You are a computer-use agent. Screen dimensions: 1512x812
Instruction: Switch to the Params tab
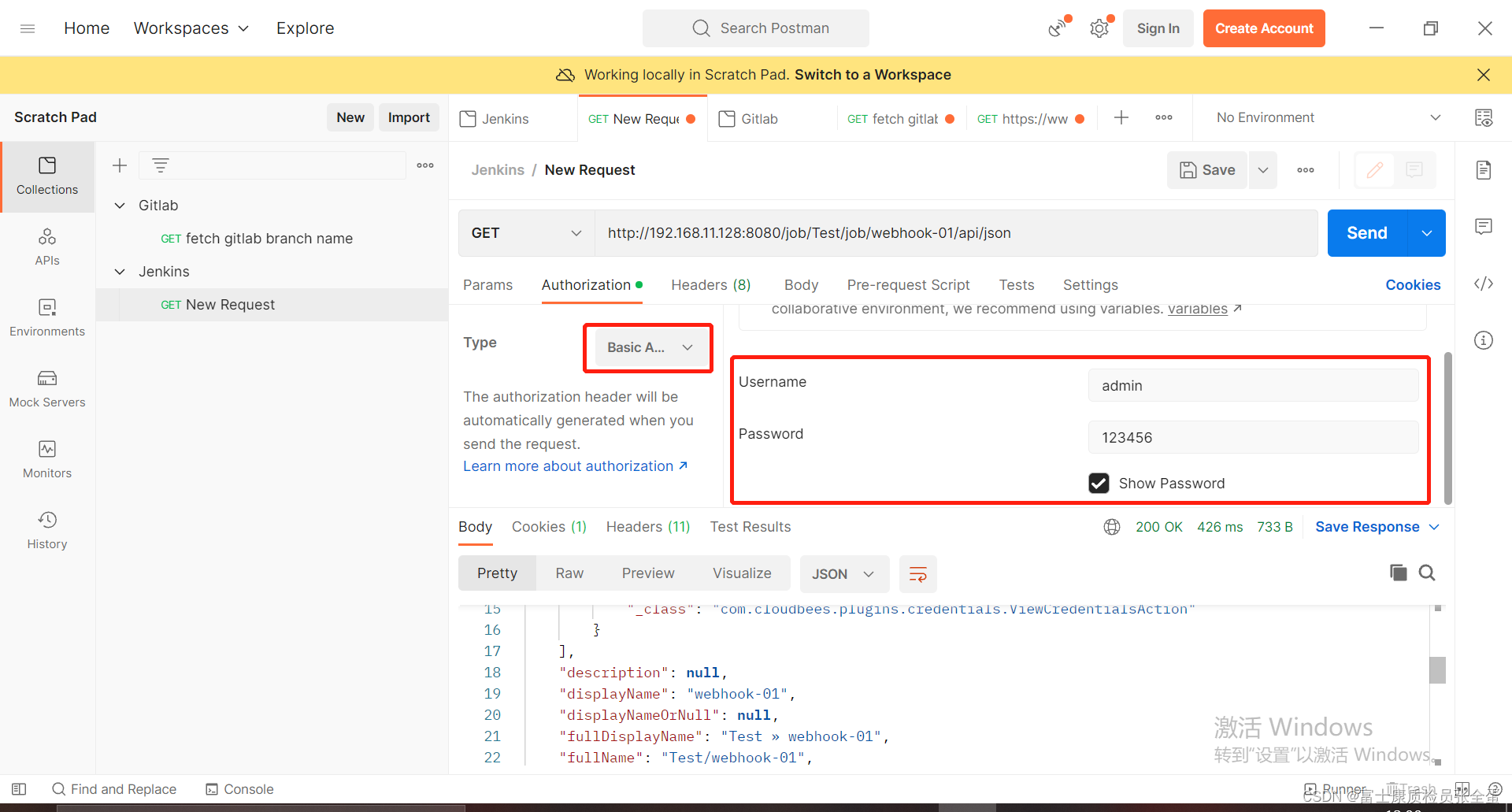pyautogui.click(x=487, y=285)
